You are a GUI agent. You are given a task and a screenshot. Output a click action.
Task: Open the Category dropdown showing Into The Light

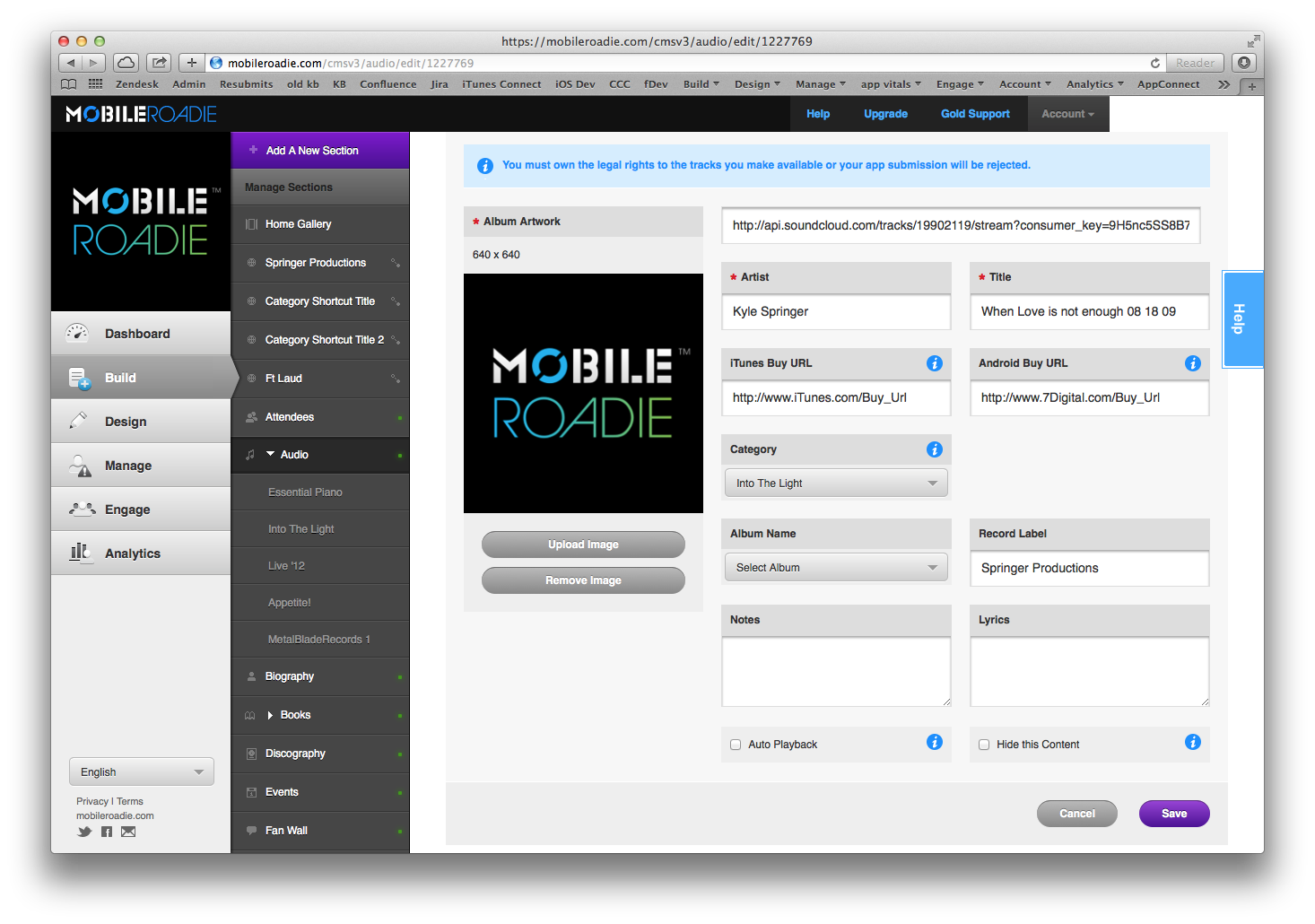click(835, 484)
